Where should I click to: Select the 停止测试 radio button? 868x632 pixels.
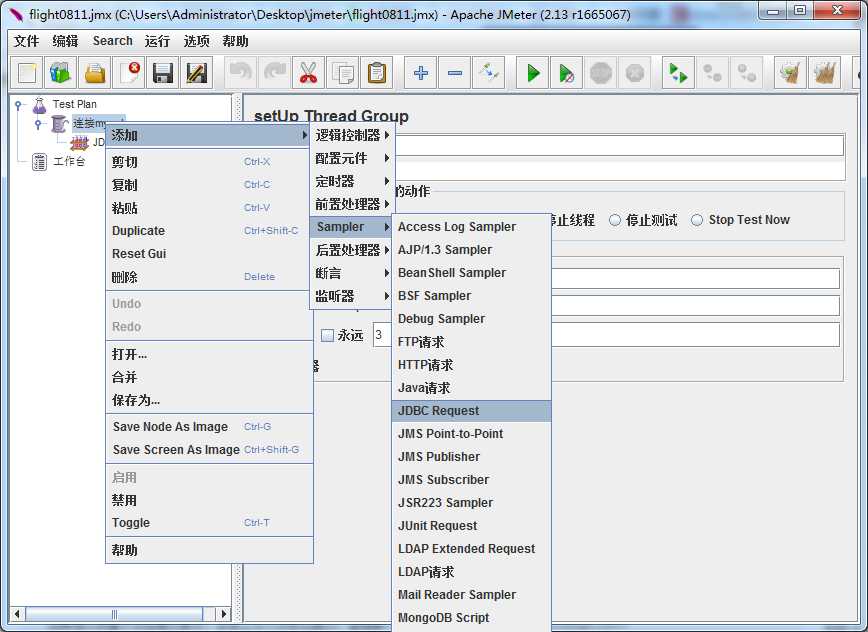614,220
